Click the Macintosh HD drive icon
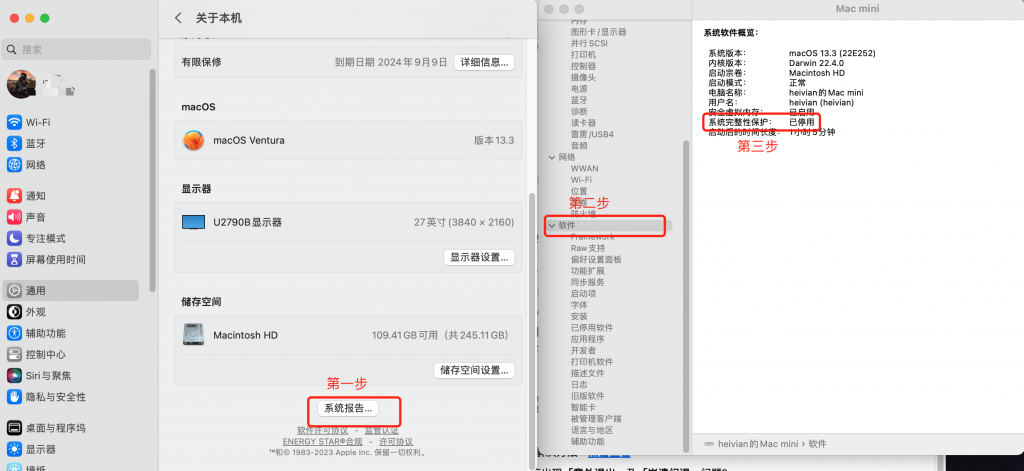 click(x=193, y=335)
